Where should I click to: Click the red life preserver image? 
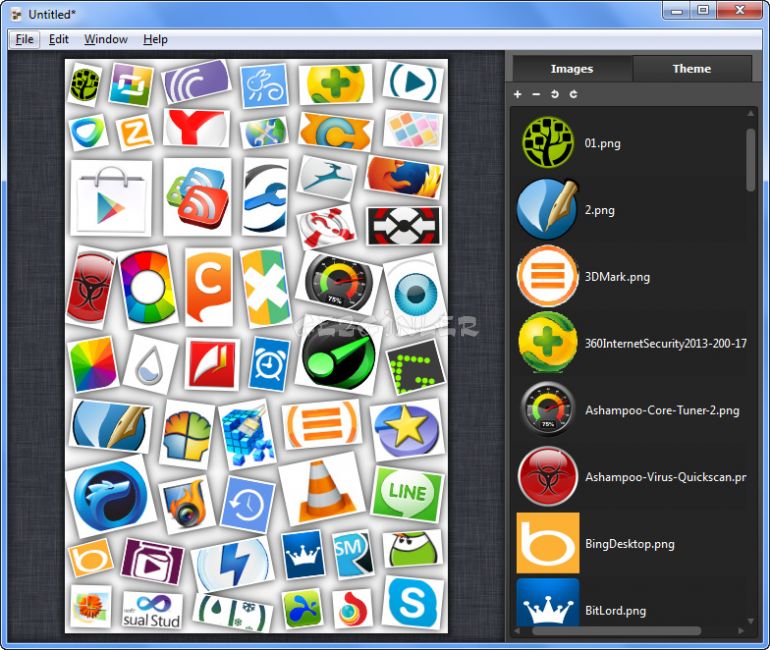[x=328, y=227]
